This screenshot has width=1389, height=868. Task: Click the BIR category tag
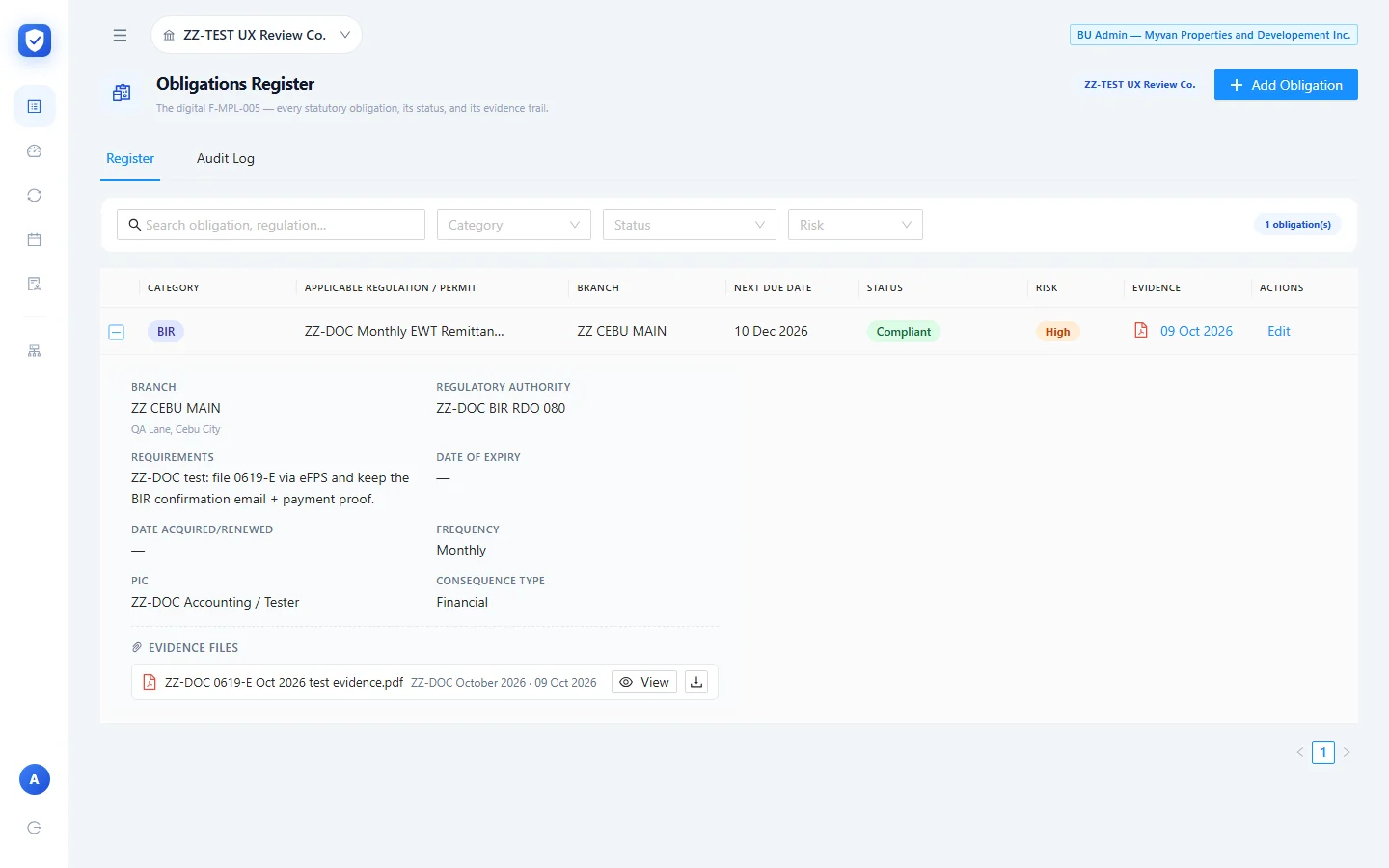tap(166, 332)
